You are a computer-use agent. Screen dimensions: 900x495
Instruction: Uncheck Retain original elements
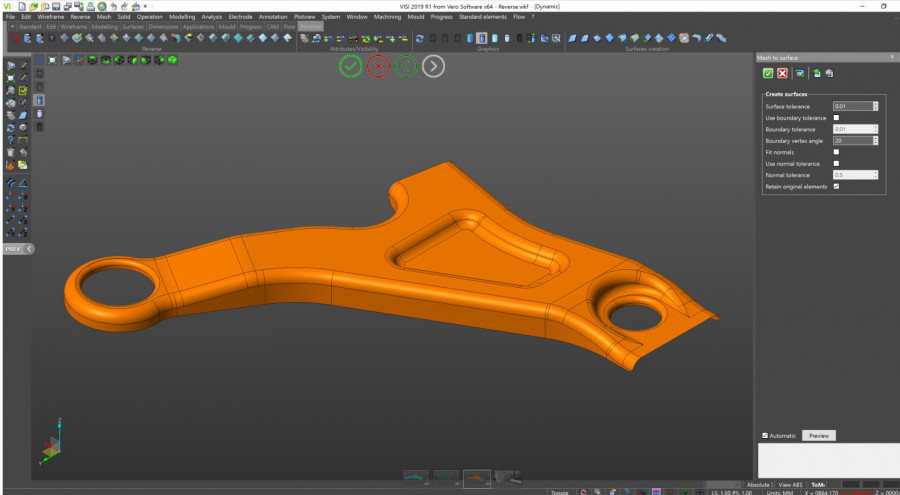(836, 187)
